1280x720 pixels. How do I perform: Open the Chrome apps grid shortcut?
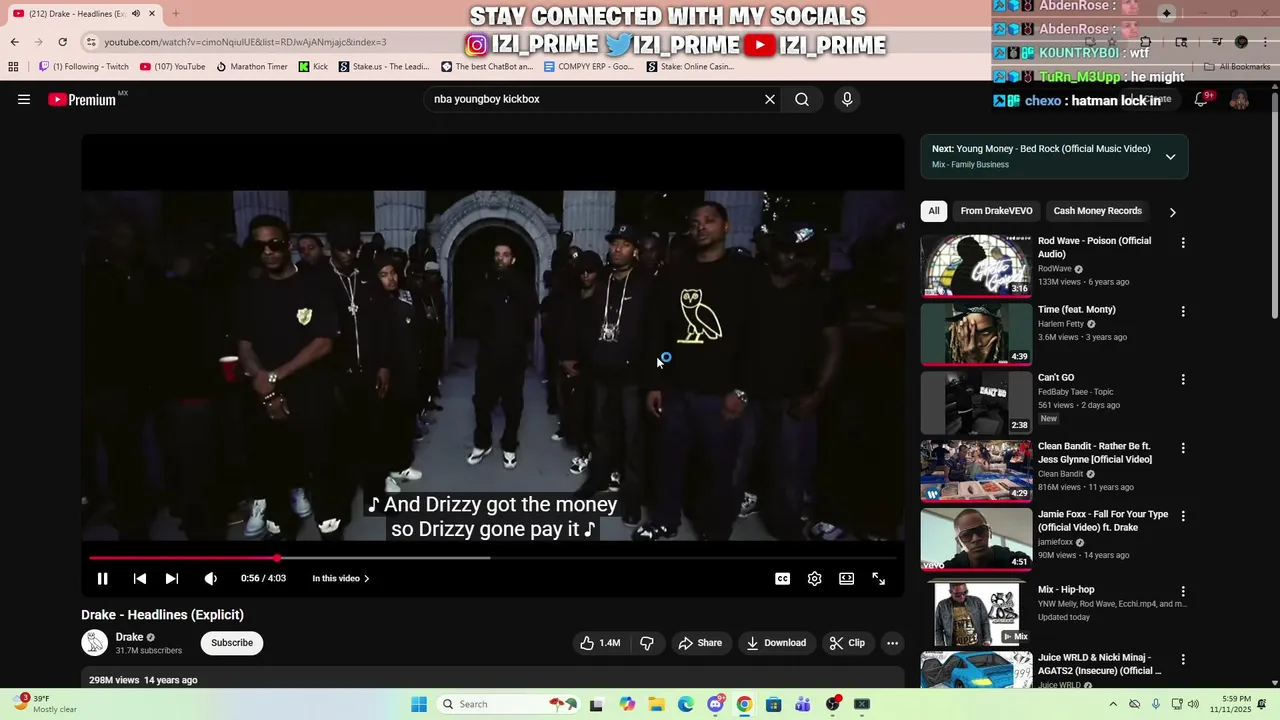coord(13,66)
